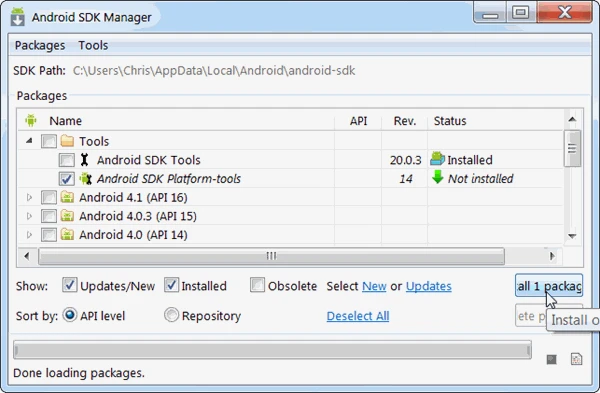Minimize the Android SDK Manager window
The height and width of the screenshot is (393, 600).
[x=490, y=13]
